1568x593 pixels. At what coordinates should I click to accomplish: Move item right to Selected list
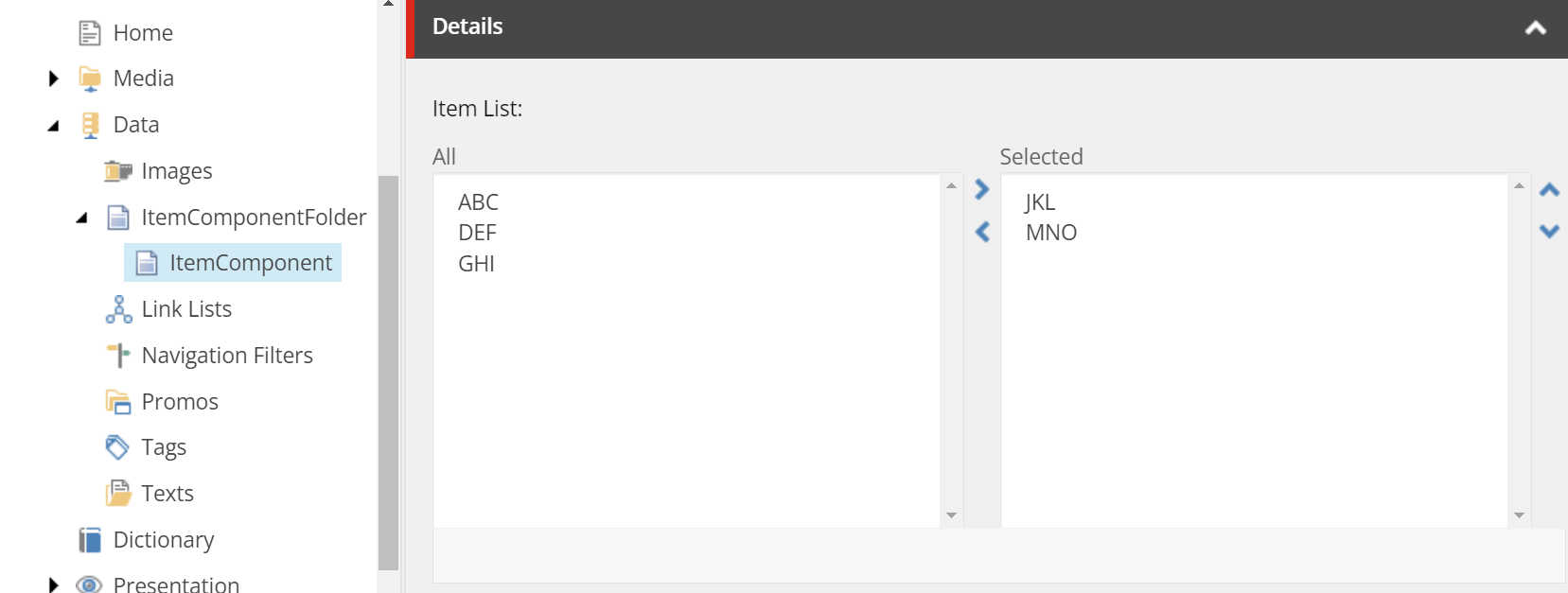[982, 189]
